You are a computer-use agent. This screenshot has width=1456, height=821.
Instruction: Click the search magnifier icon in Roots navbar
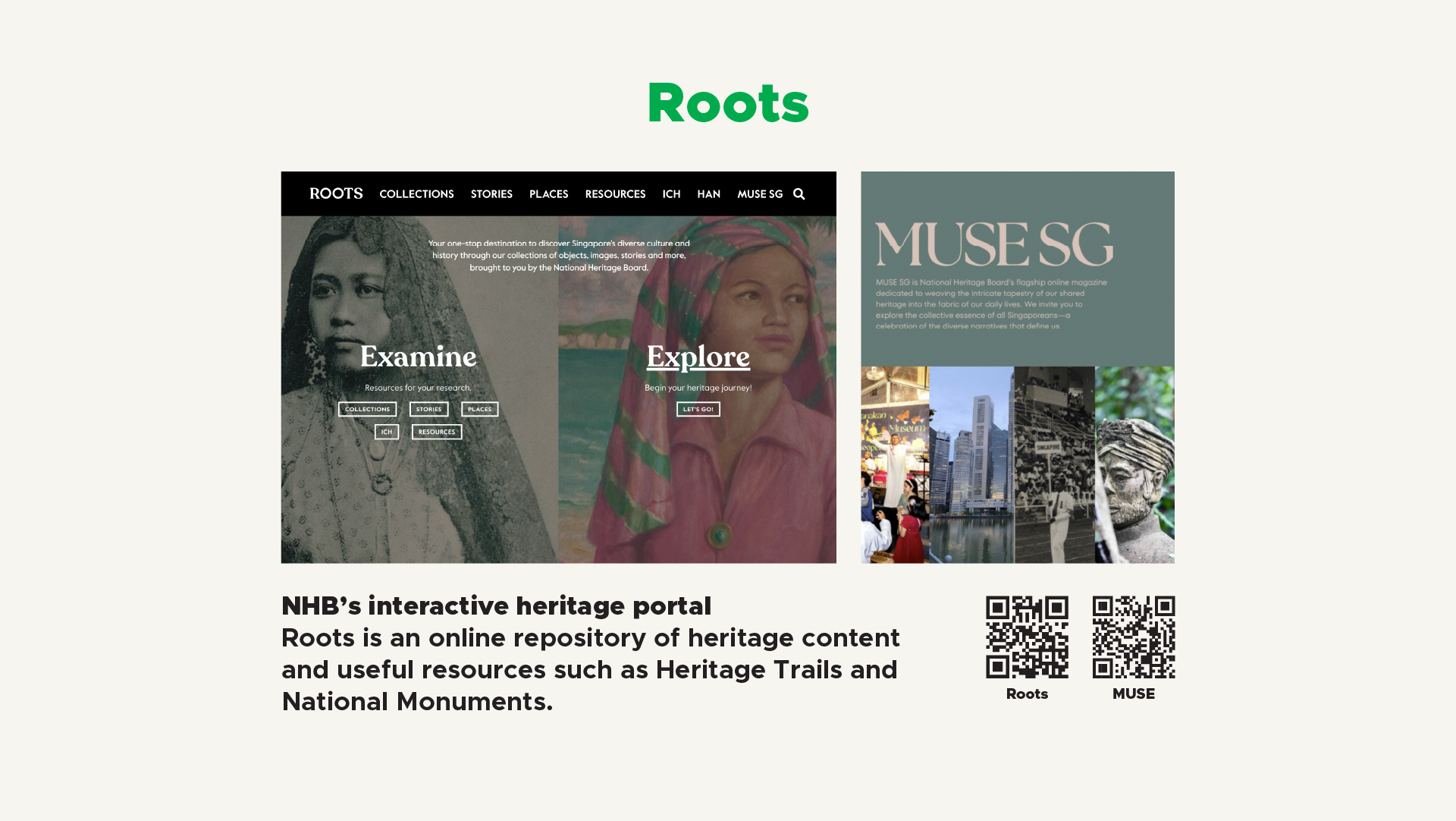coord(799,194)
